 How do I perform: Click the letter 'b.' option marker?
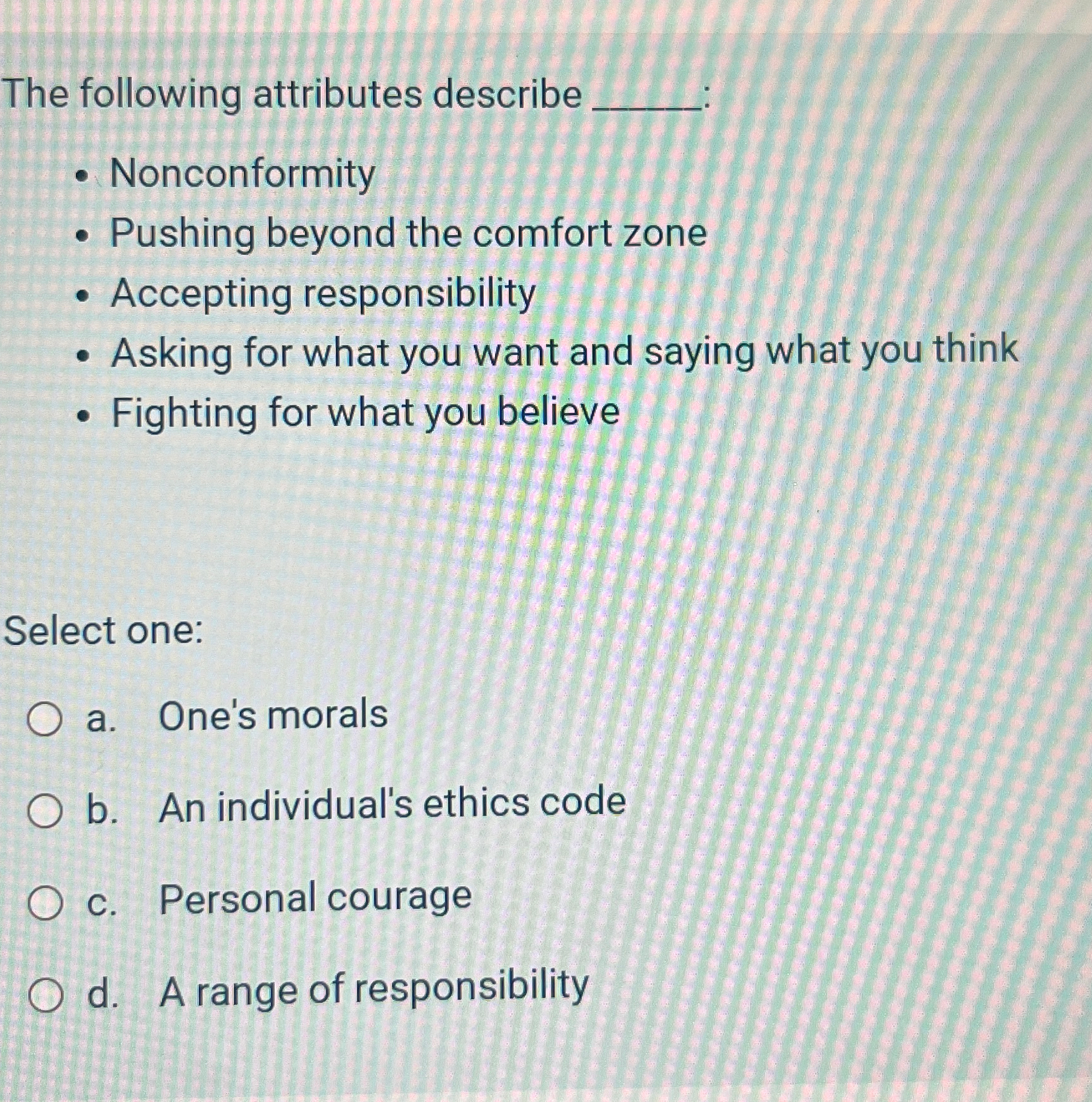102,810
